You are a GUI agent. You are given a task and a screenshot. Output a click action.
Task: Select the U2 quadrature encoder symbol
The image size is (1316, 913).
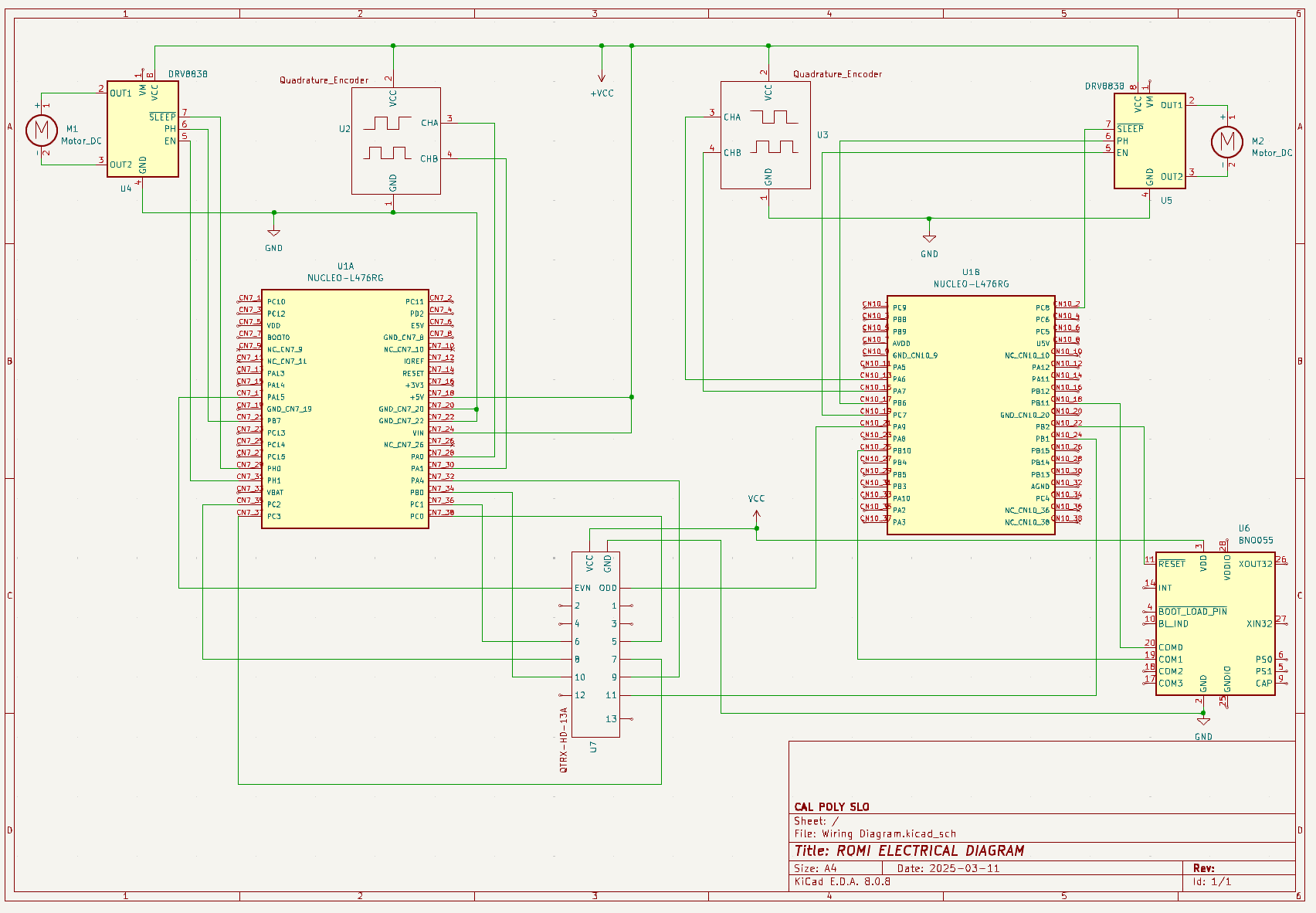(x=395, y=141)
